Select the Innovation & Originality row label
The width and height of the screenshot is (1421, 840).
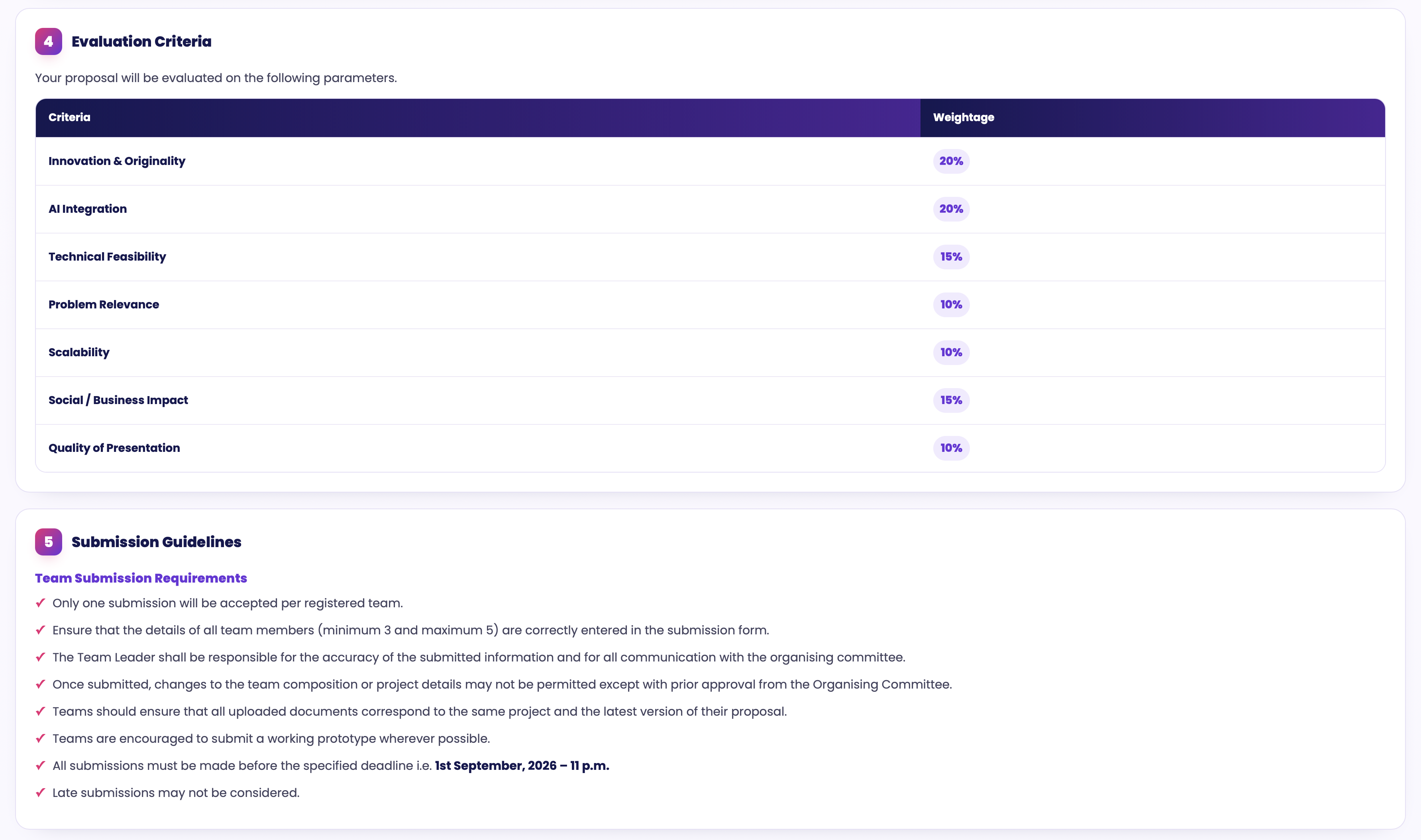pos(117,161)
